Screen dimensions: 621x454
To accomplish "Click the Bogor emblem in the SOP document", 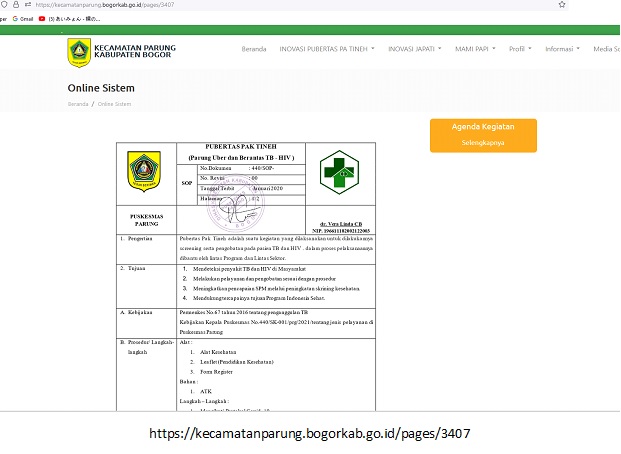I will click(144, 171).
